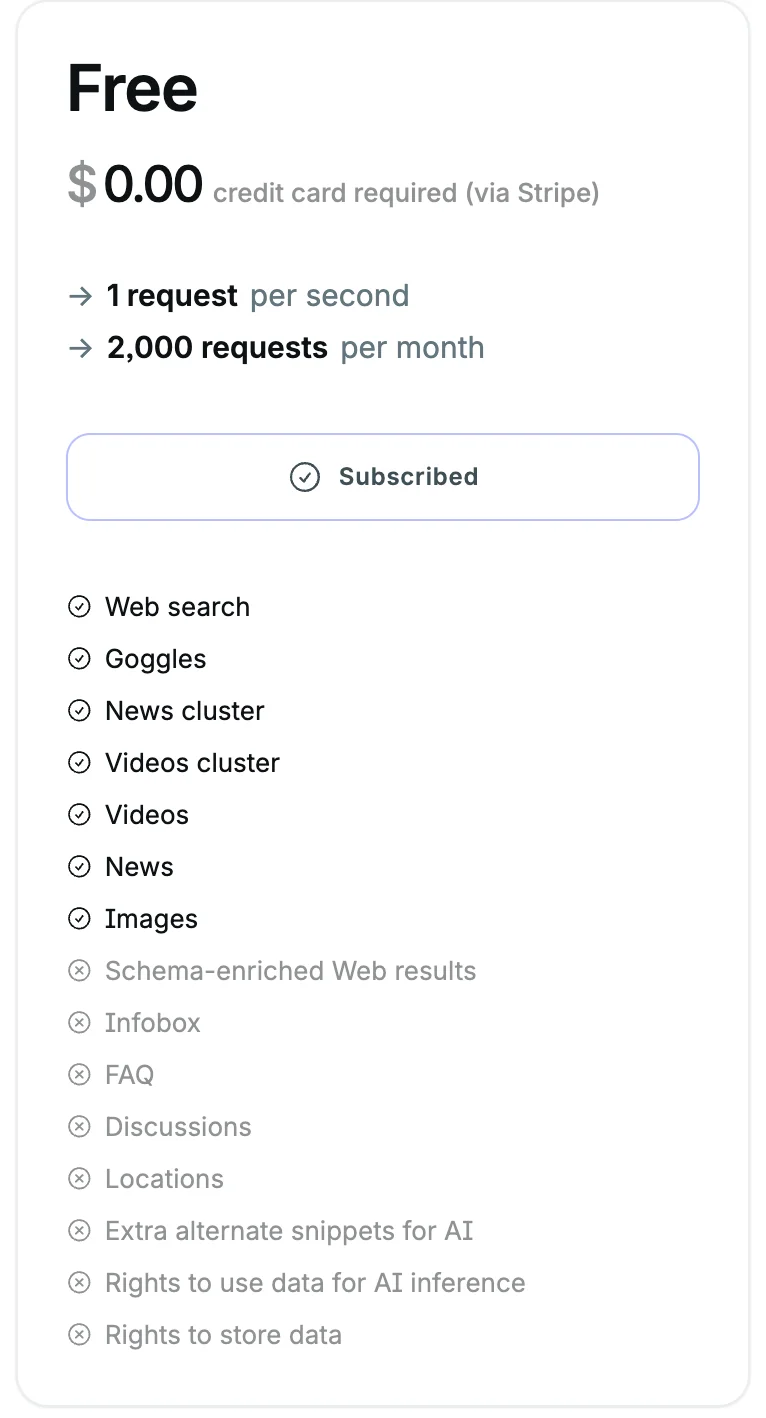Click the Subscribed button
Image resolution: width=766 pixels, height=1418 pixels.
[383, 477]
